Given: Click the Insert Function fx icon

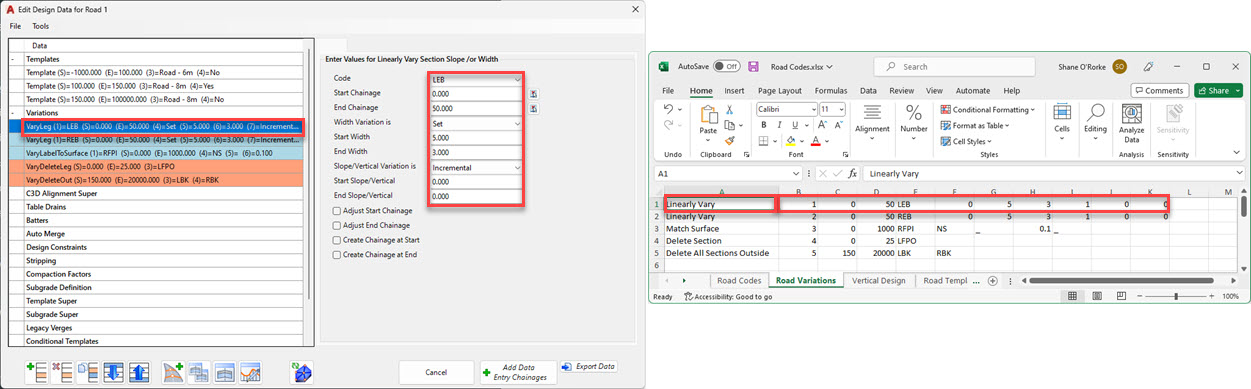Looking at the screenshot, I should tap(853, 174).
